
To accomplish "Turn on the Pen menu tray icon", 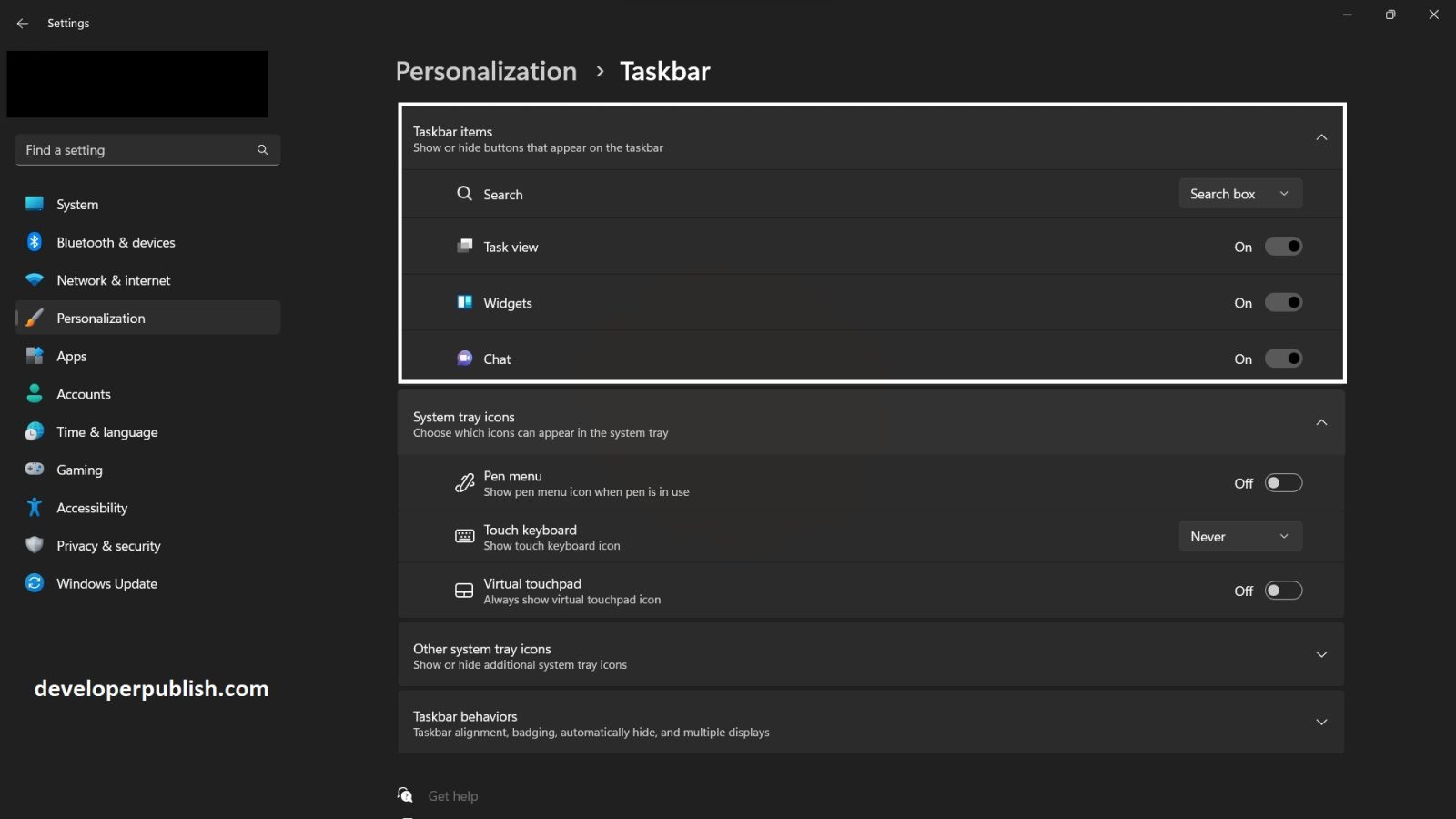I will pos(1284,482).
